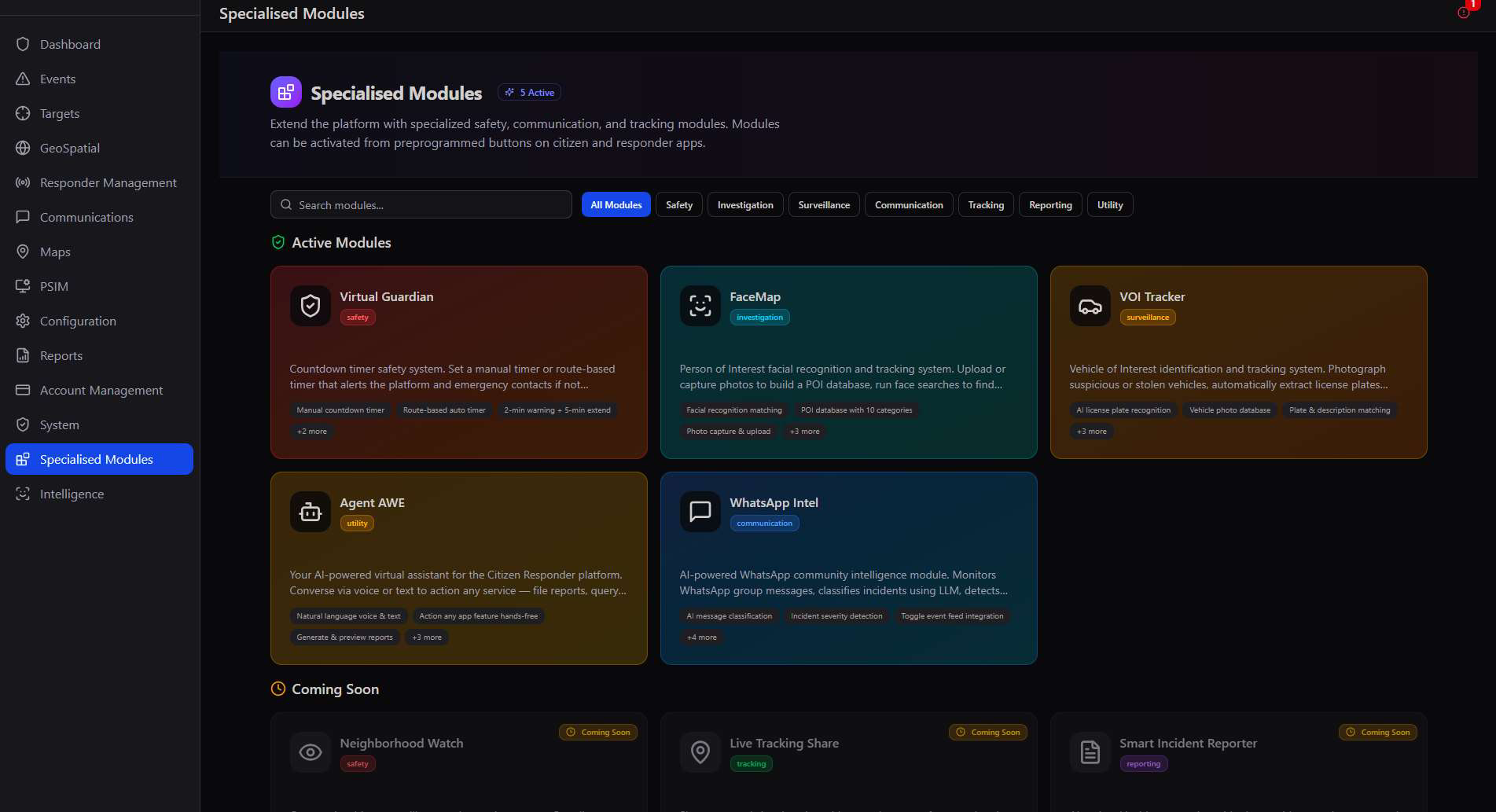Click the 'reporting' tag on Smart Incident Reporter
Screen dimensions: 1496x812
pos(1143,763)
